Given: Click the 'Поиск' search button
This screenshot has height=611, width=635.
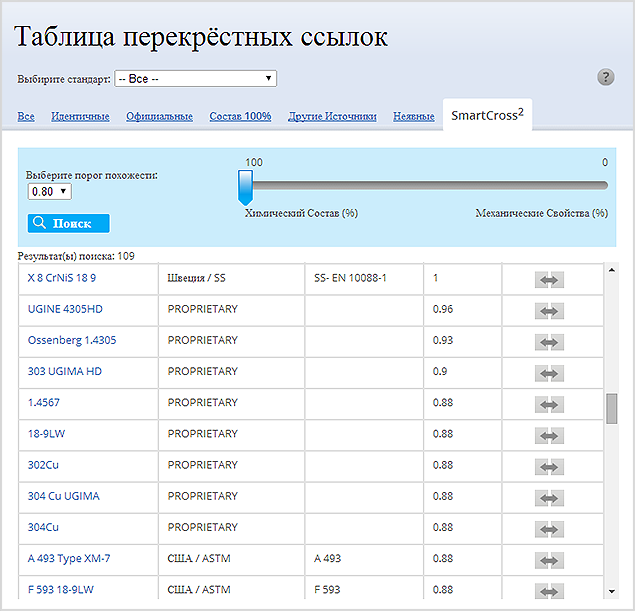Looking at the screenshot, I should (68, 223).
